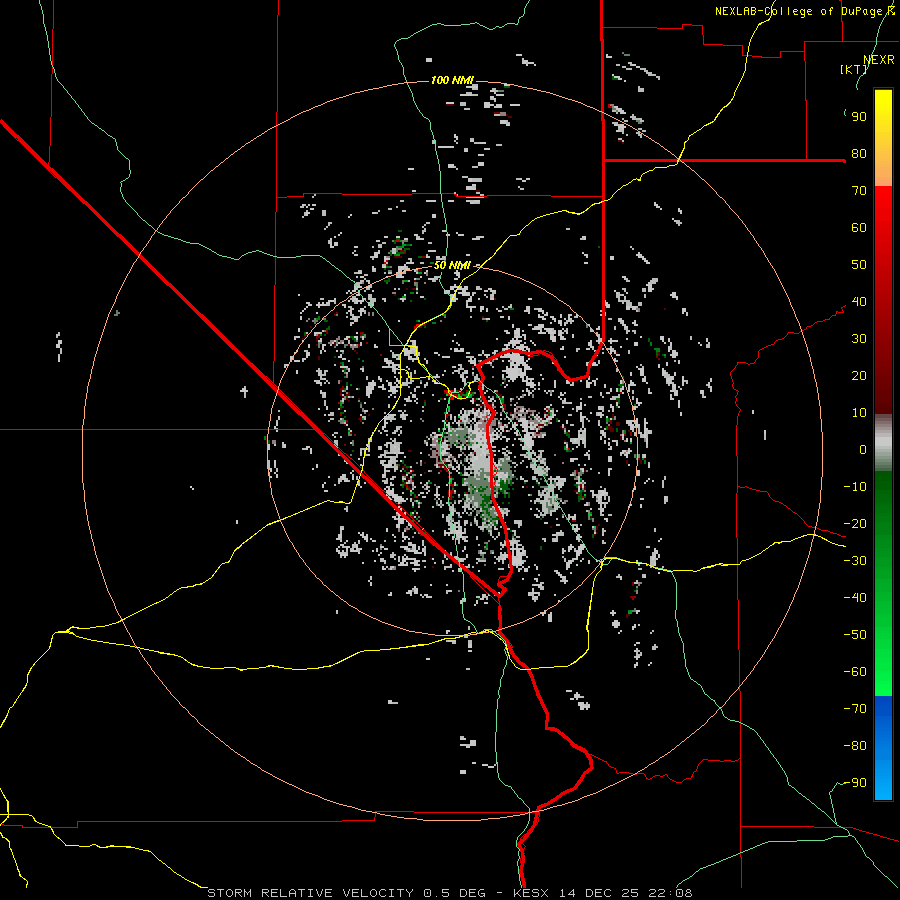The width and height of the screenshot is (900, 900).
Task: Click the 30 value on the velocity scale
Action: coord(859,339)
